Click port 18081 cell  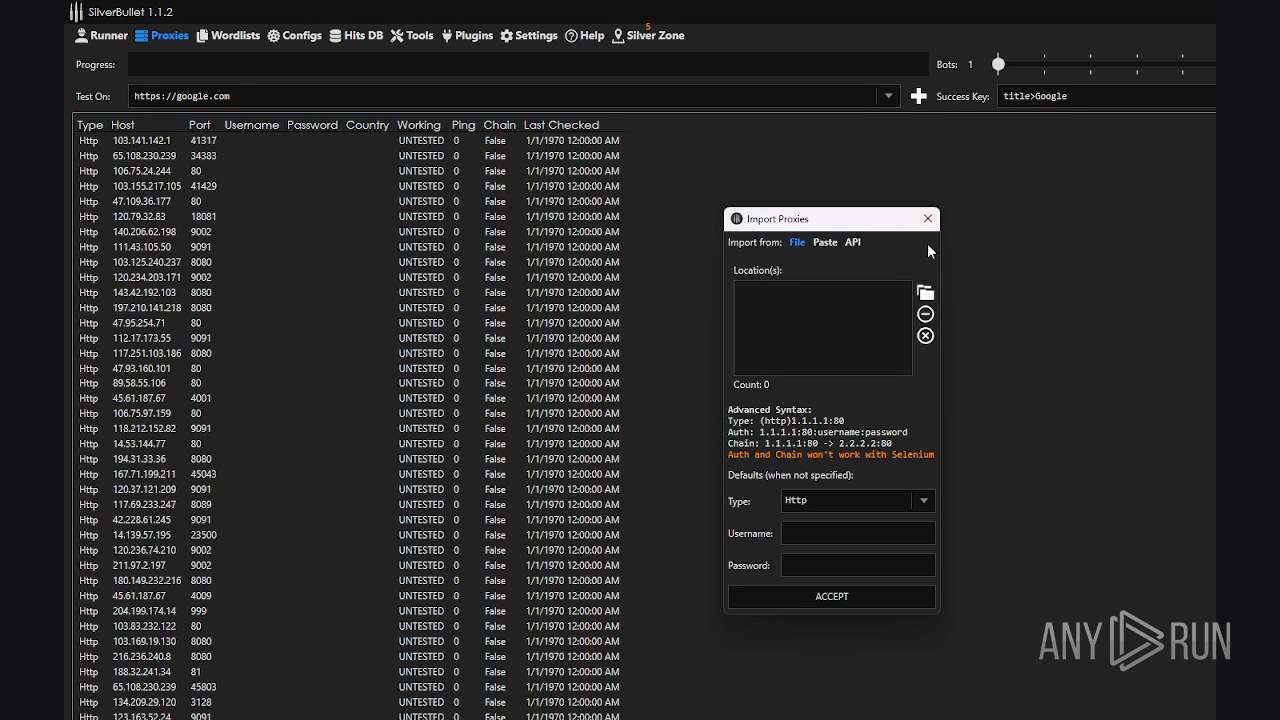pyautogui.click(x=204, y=216)
